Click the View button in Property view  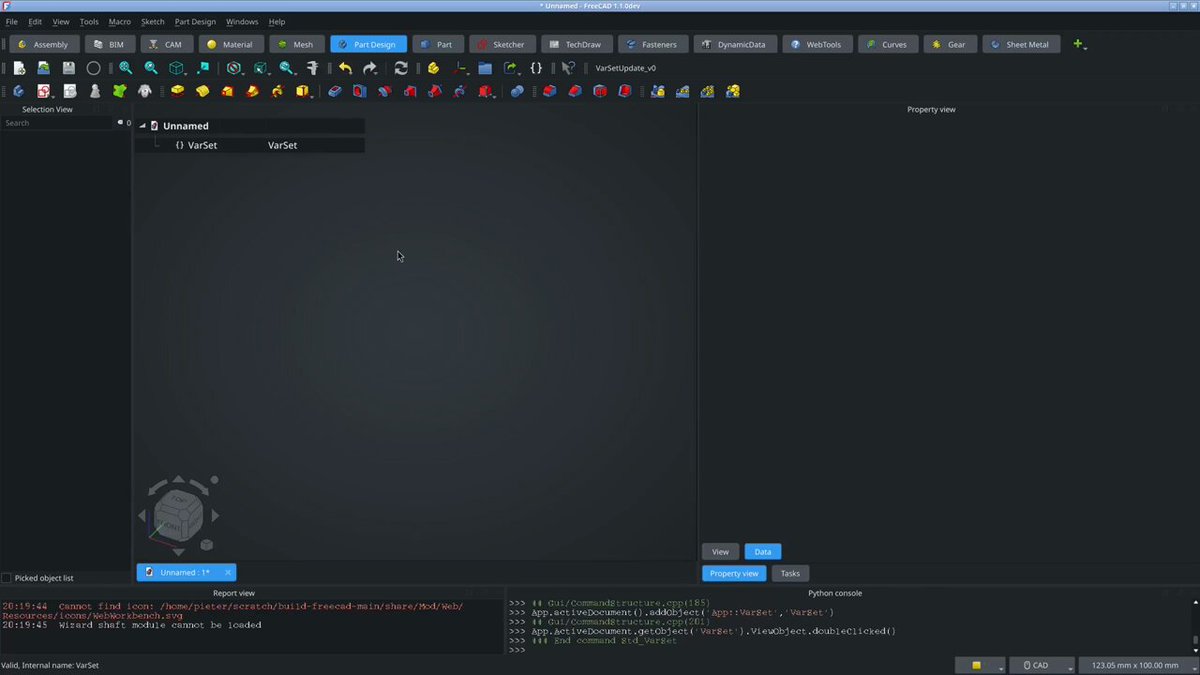point(720,552)
